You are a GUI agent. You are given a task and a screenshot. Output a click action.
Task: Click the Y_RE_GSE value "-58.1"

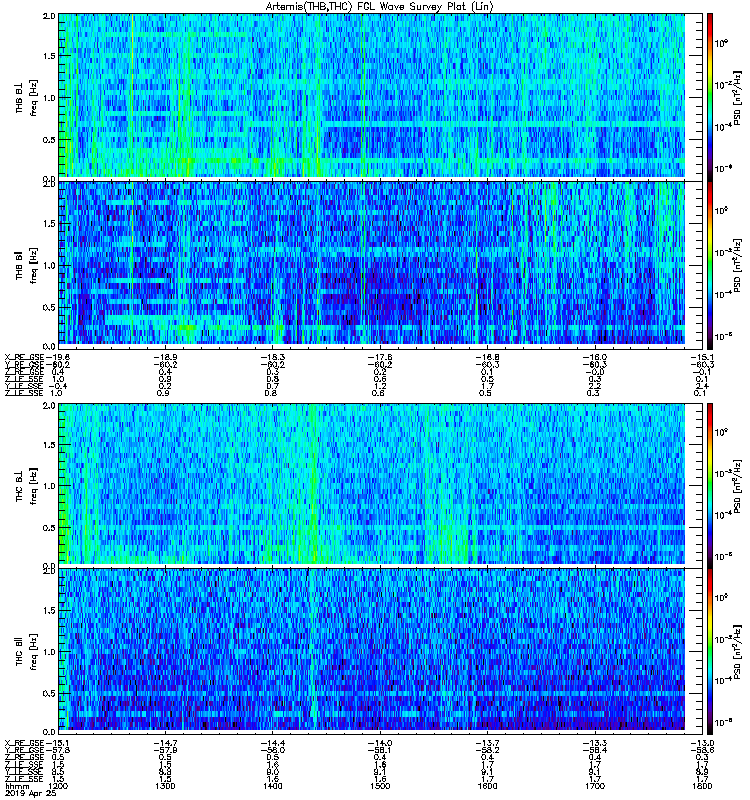tap(380, 751)
